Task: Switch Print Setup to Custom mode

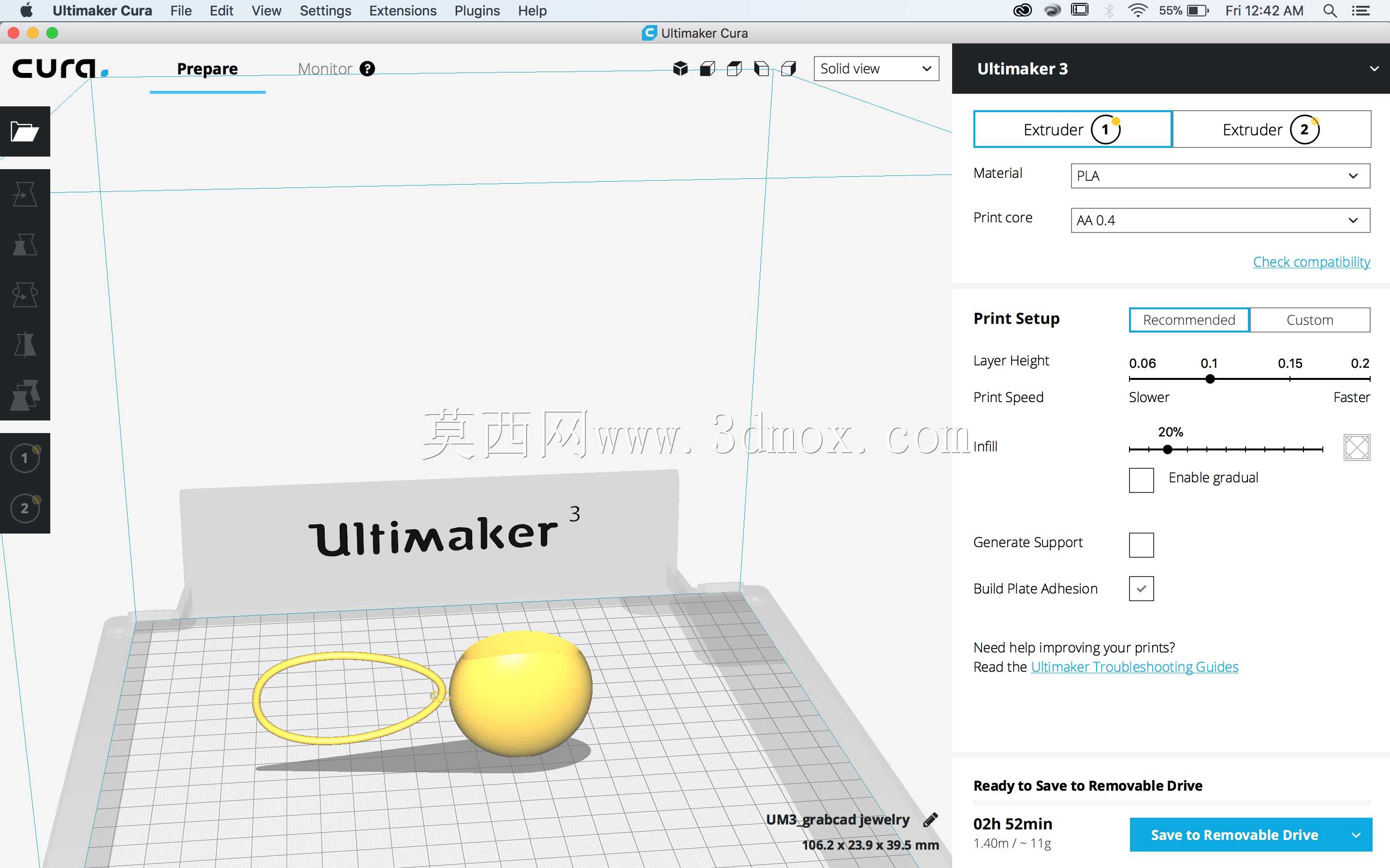Action: [x=1310, y=320]
